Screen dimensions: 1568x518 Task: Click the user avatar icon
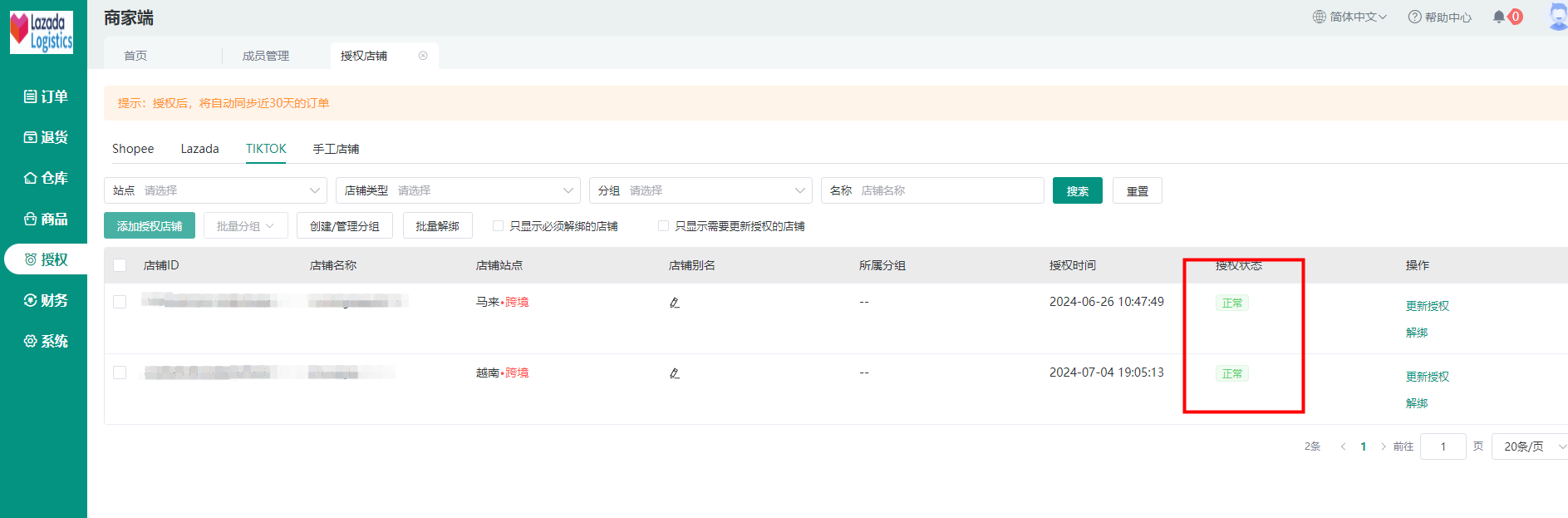click(x=1557, y=17)
